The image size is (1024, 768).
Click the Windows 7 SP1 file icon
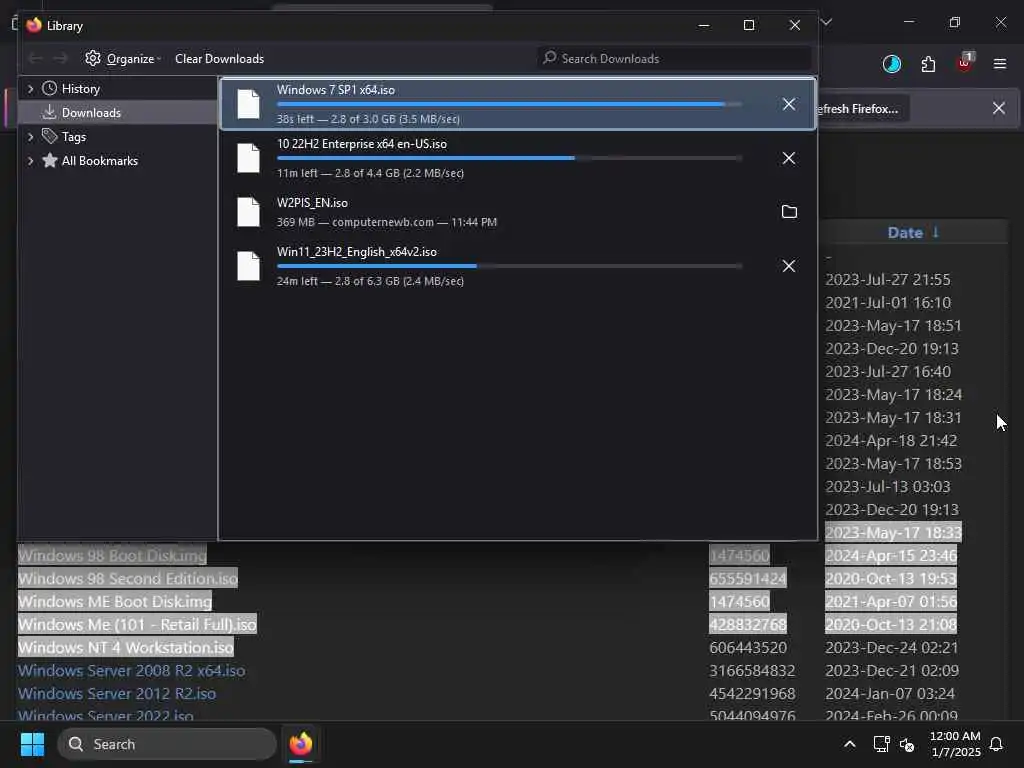(248, 104)
